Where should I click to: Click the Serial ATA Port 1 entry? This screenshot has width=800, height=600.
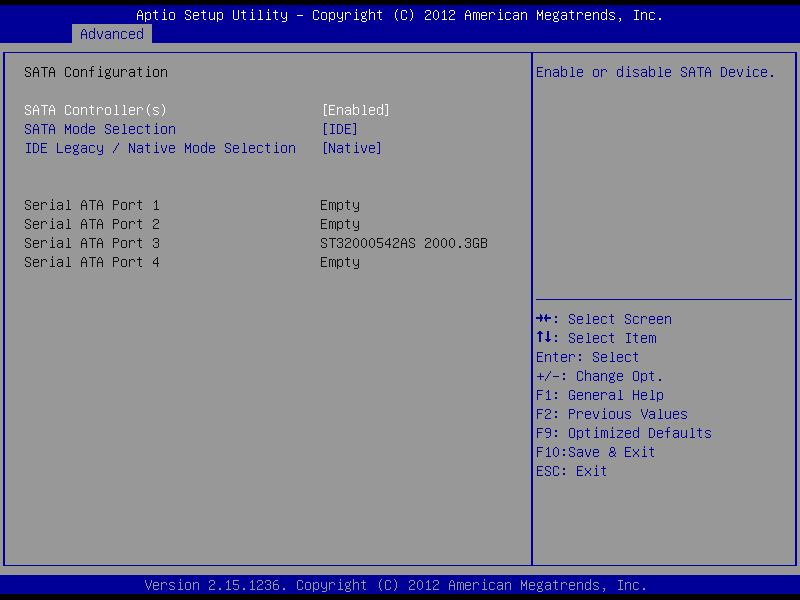[x=92, y=205]
